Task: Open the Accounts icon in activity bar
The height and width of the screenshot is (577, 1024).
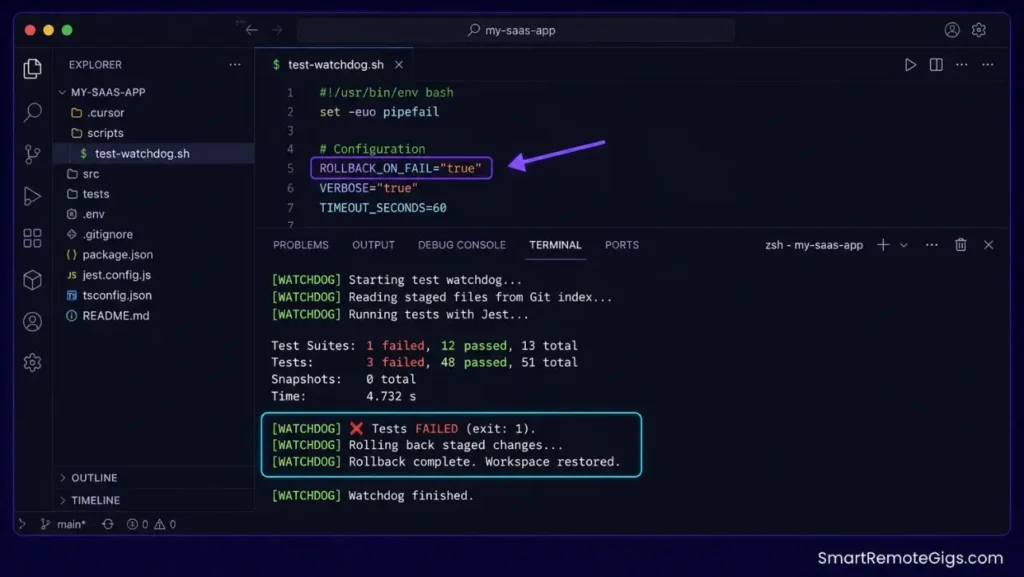Action: [x=32, y=321]
